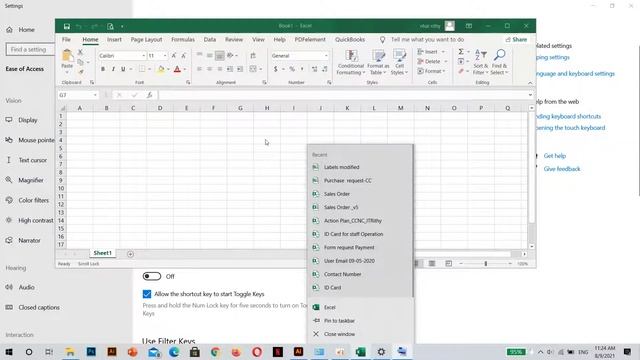
Task: Click the AutoSum sigma icon
Action: click(461, 52)
